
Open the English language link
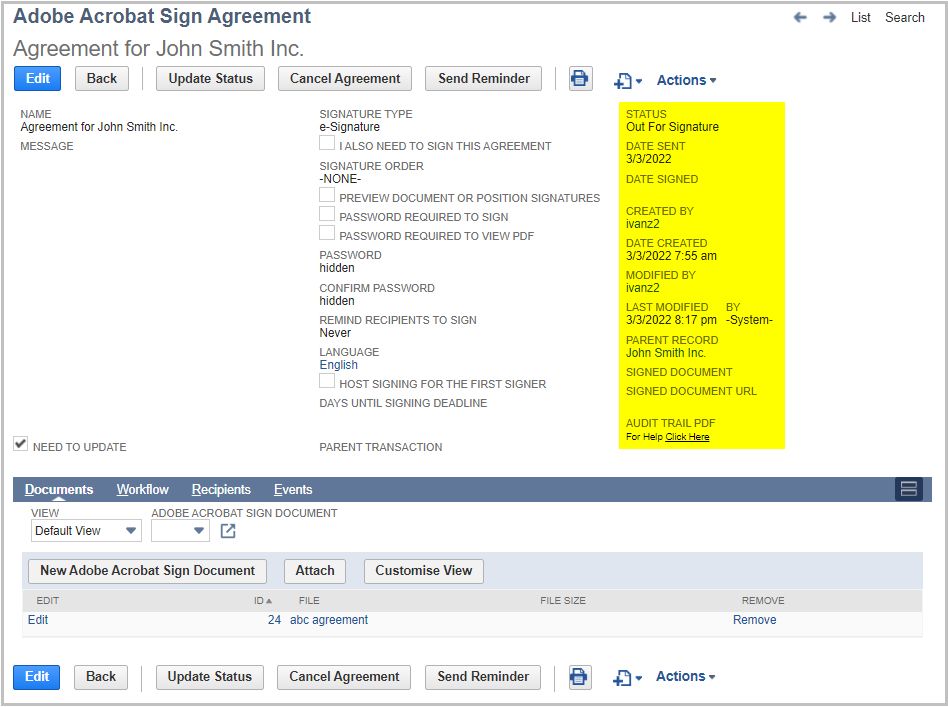tap(339, 365)
